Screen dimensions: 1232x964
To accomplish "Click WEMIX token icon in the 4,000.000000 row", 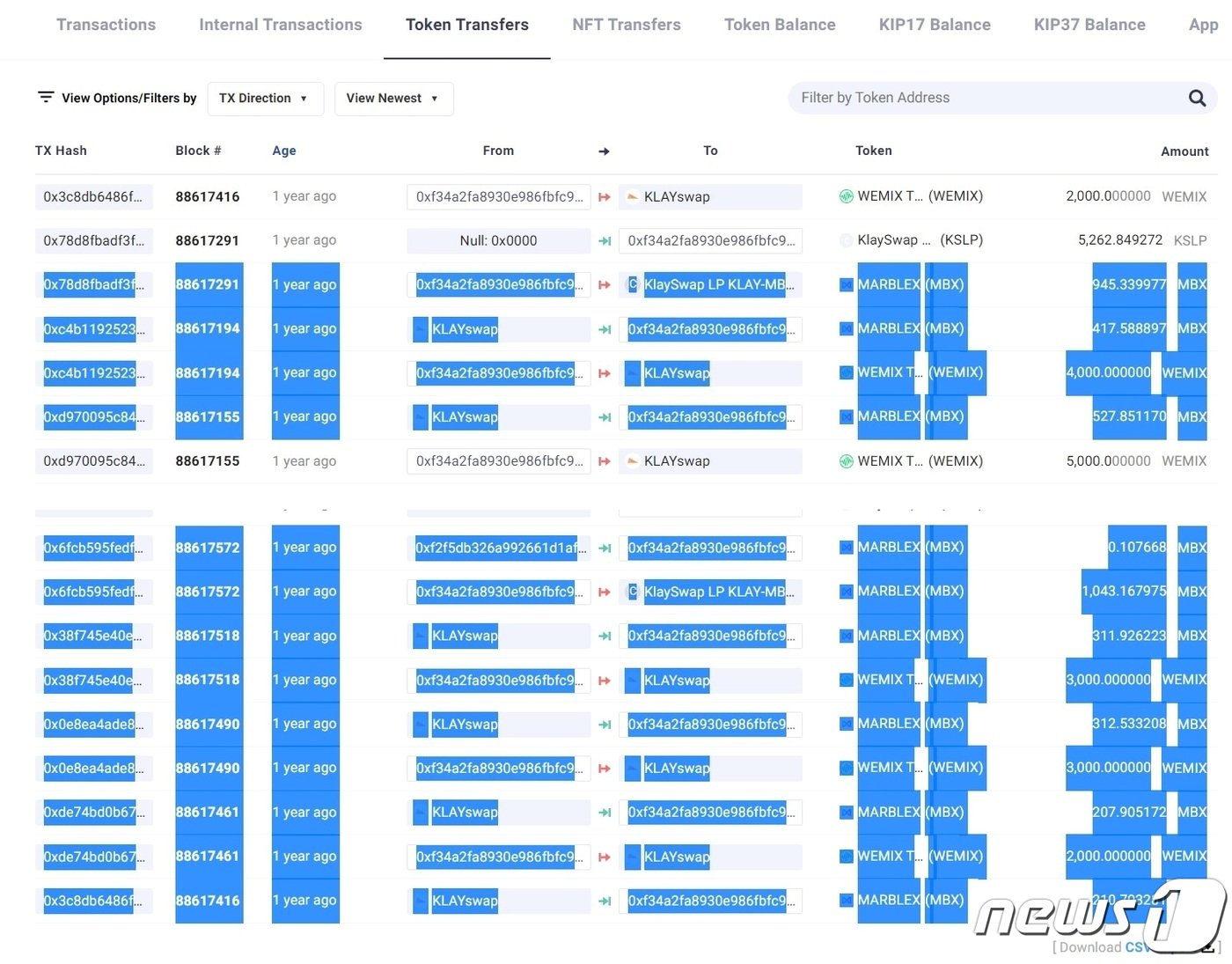I will click(846, 372).
